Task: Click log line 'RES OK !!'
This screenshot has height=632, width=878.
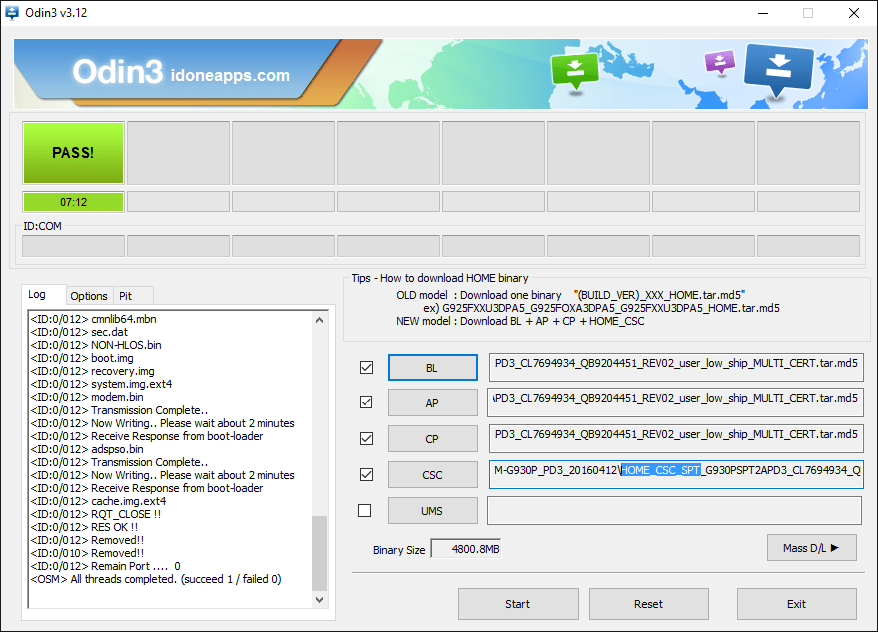Action: coord(84,527)
